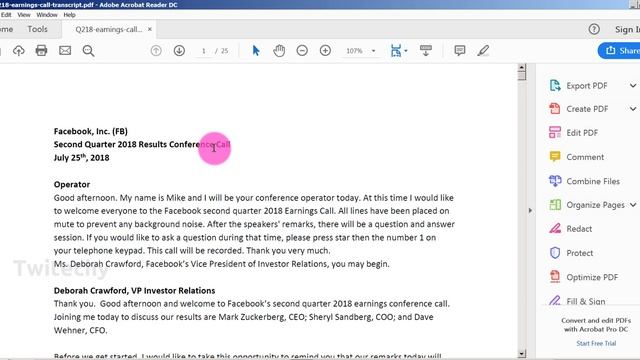The height and width of the screenshot is (360, 640).
Task: Switch to the Tools tab
Action: pyautogui.click(x=38, y=29)
